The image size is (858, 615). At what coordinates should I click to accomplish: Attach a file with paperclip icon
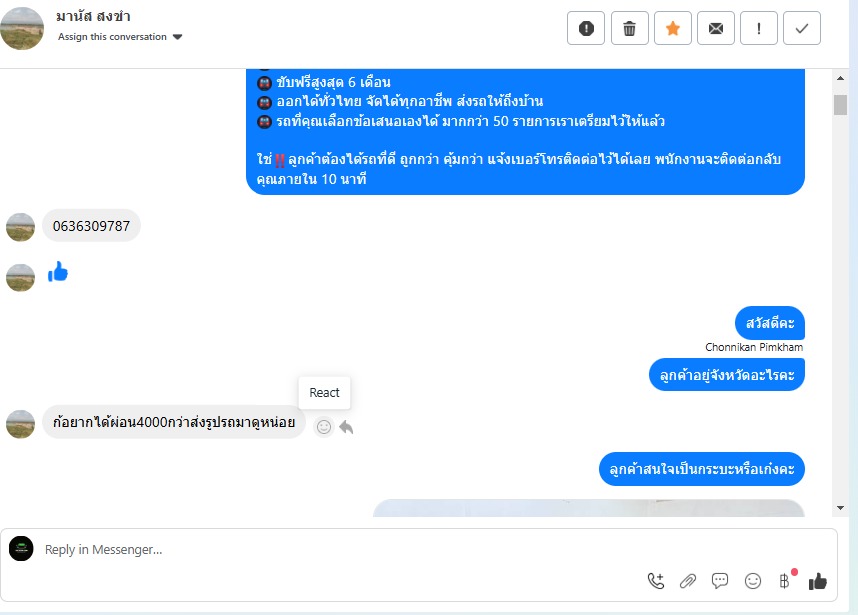(688, 581)
